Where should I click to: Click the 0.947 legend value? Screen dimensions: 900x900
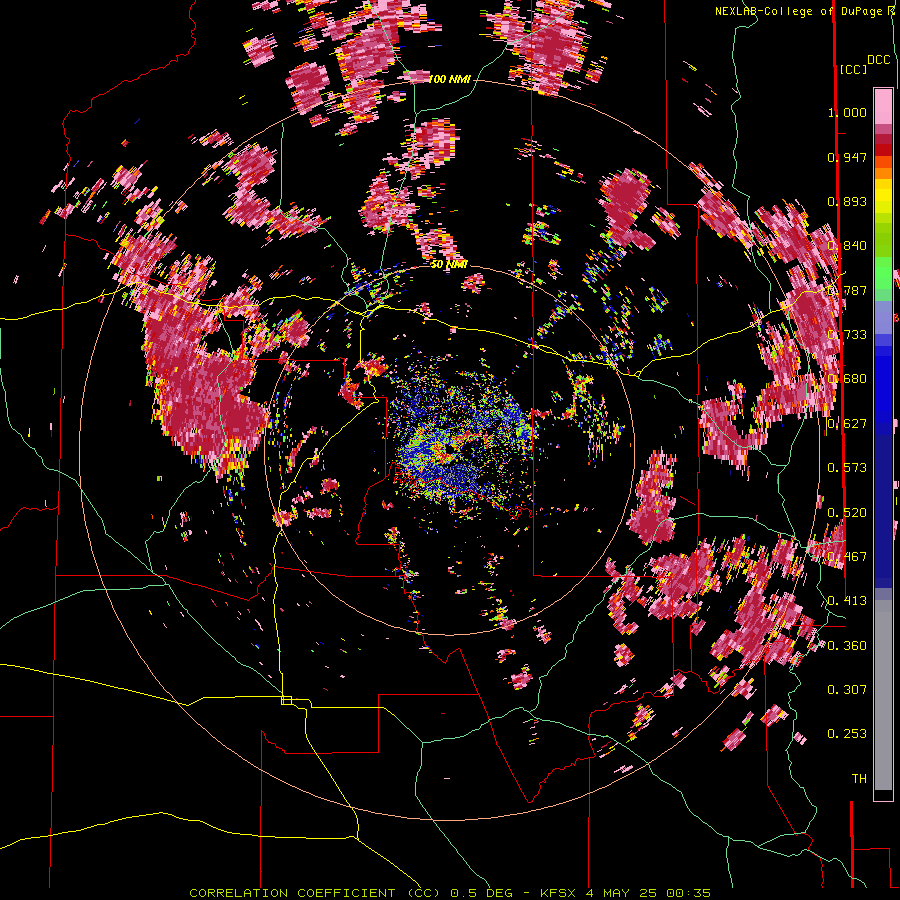click(847, 157)
